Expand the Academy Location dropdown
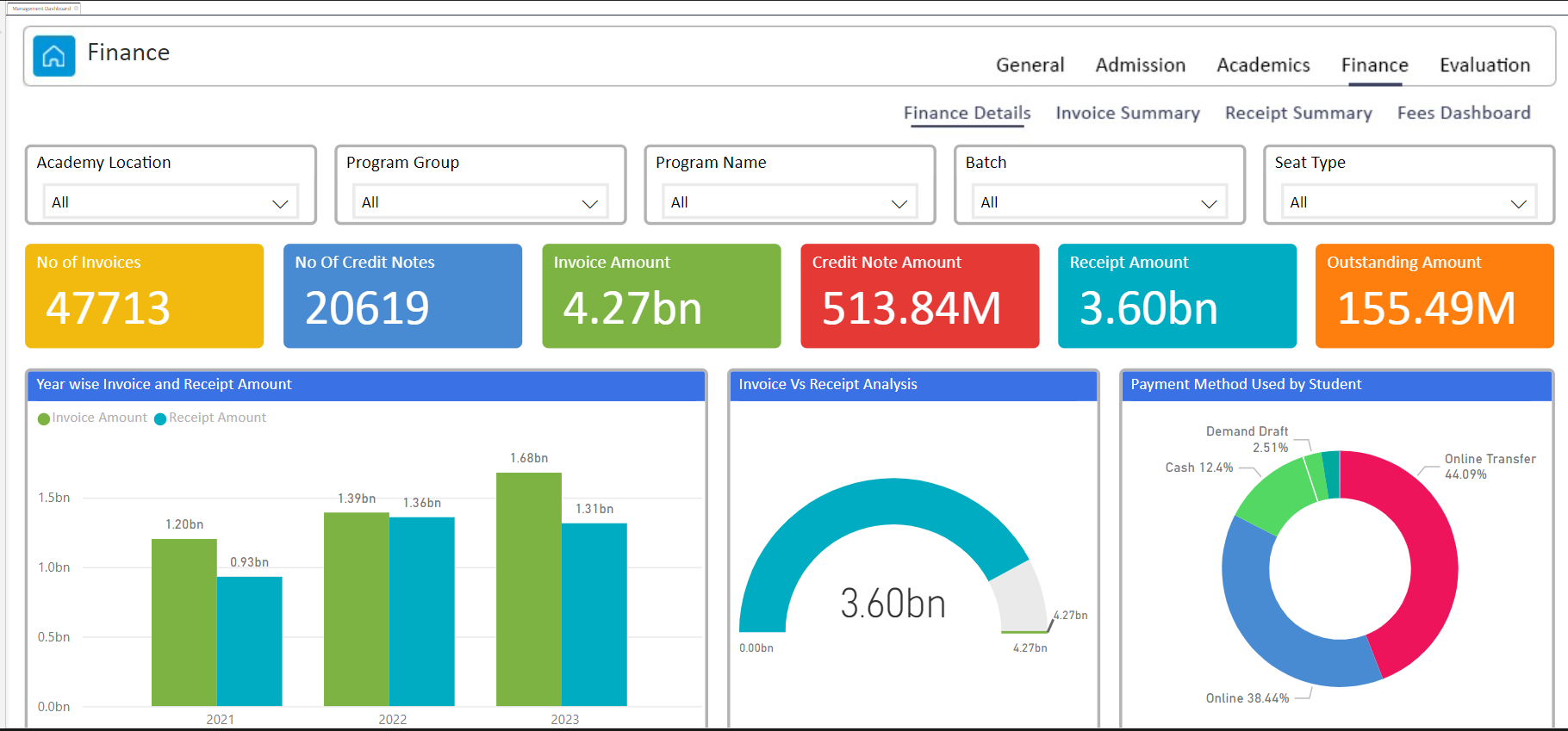This screenshot has width=1568, height=731. (x=171, y=202)
